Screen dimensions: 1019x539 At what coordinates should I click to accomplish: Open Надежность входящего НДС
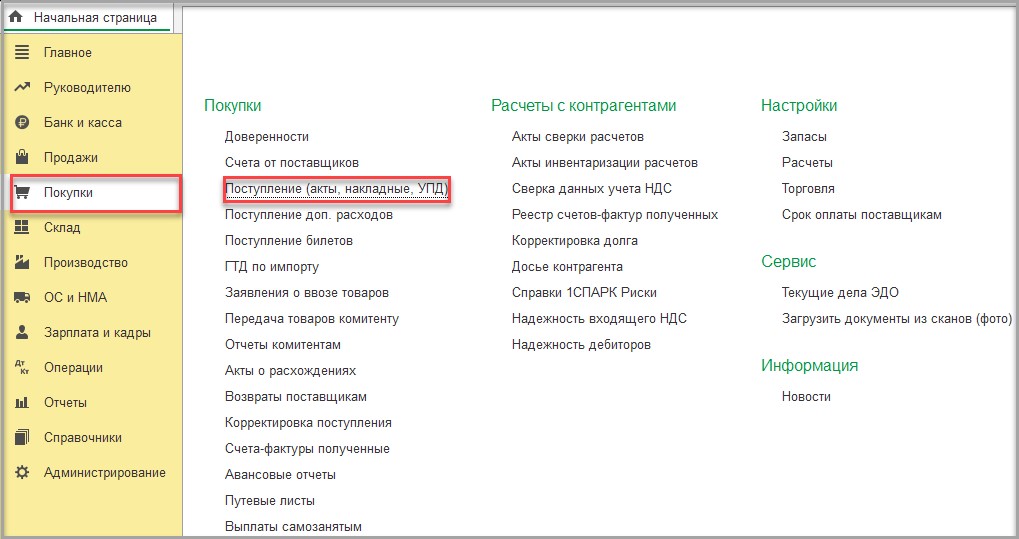(x=599, y=319)
